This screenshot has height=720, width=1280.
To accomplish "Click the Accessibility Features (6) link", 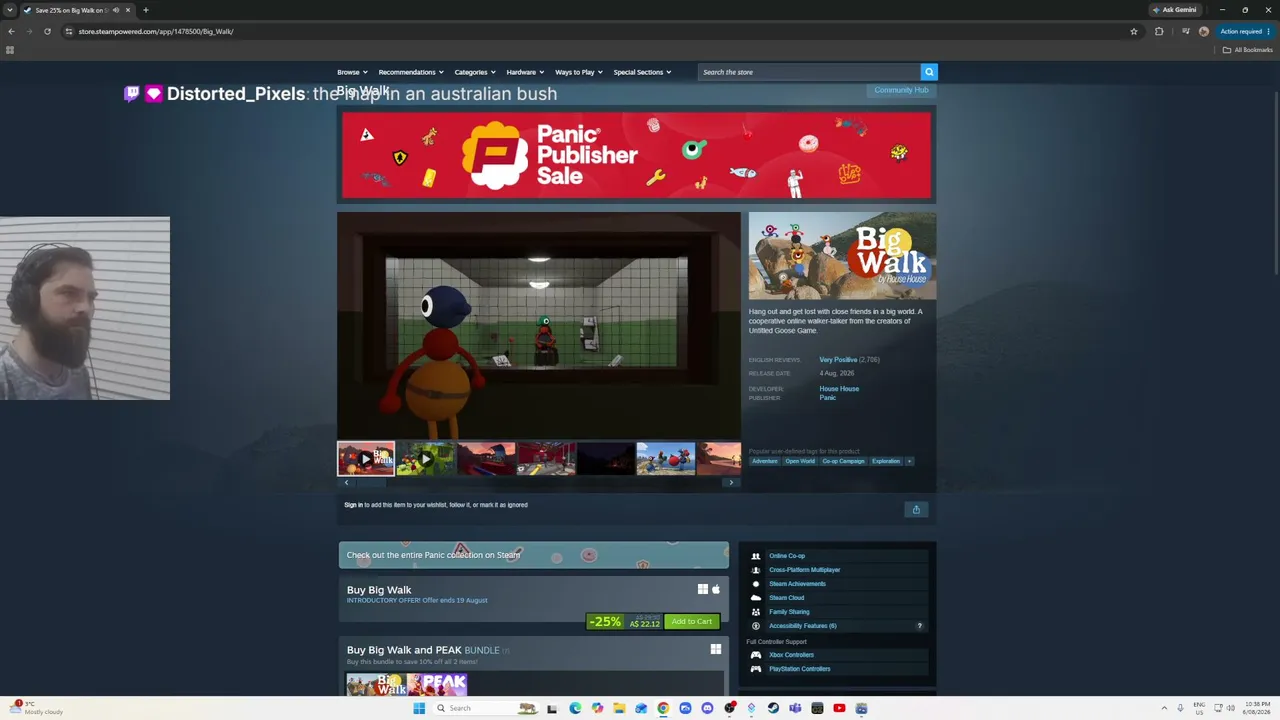I will point(803,626).
